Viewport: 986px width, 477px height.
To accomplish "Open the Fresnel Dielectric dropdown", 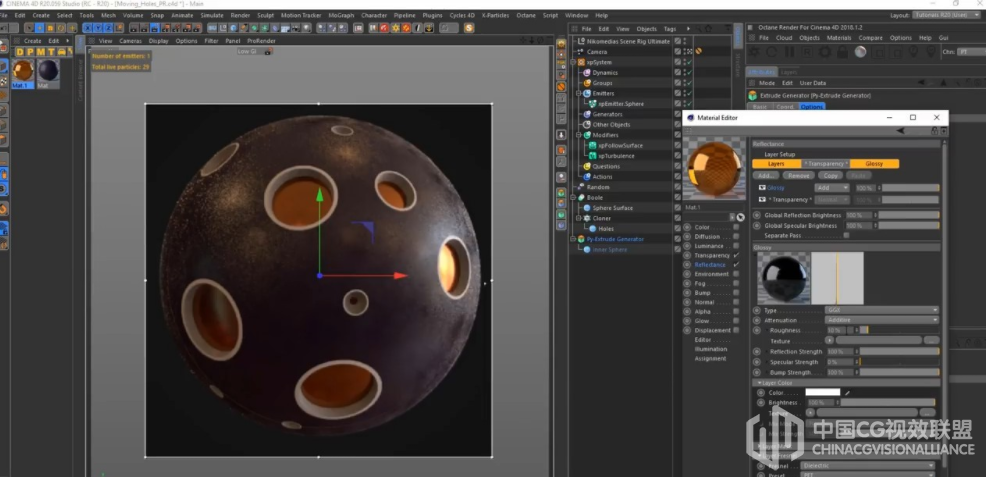I will [x=868, y=466].
